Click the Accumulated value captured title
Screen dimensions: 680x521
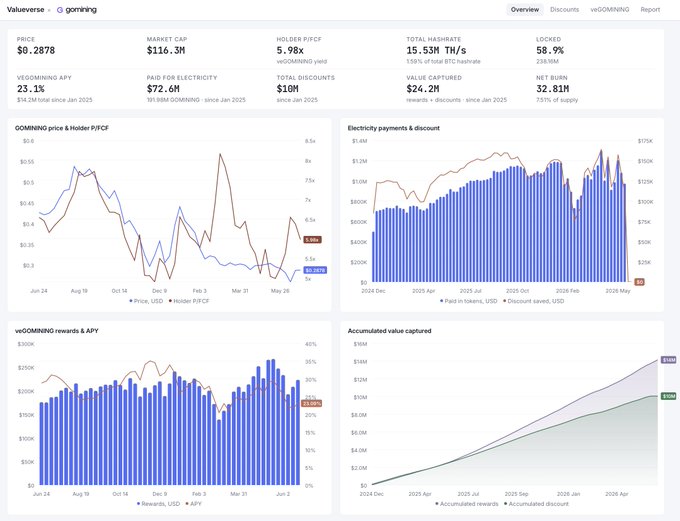tap(389, 331)
